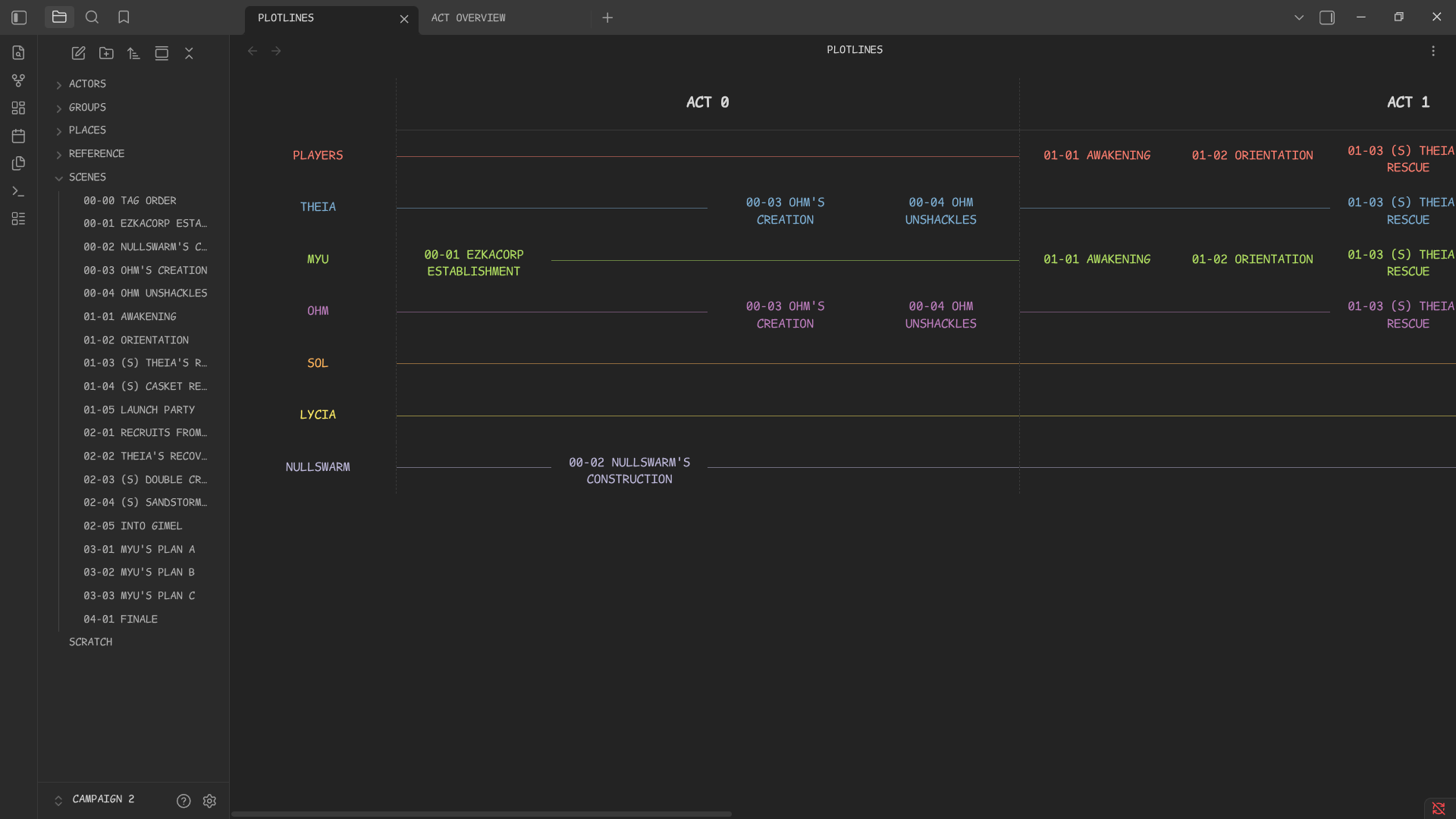Click the NULLSWARM plotline label

coord(318,467)
